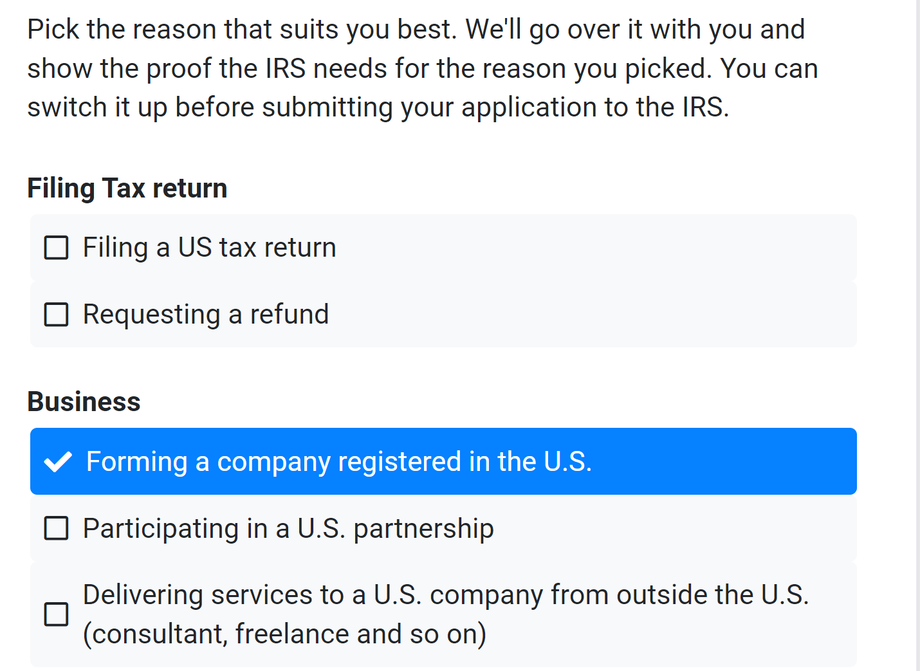Enable the "Participating in a U.S. partnership" checkbox
The width and height of the screenshot is (920, 671).
pos(57,529)
